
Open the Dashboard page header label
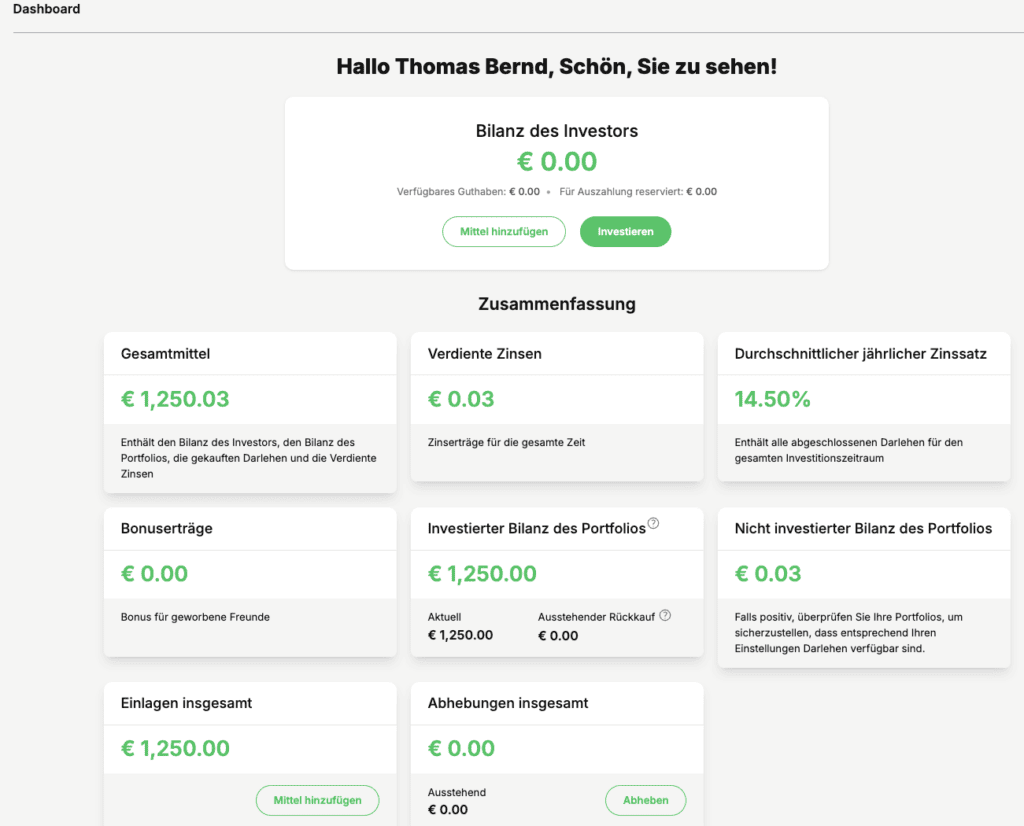pos(47,9)
